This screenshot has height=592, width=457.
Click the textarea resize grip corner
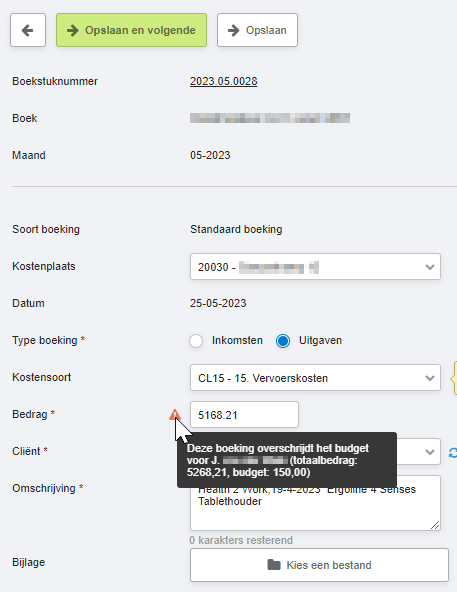(x=435, y=525)
